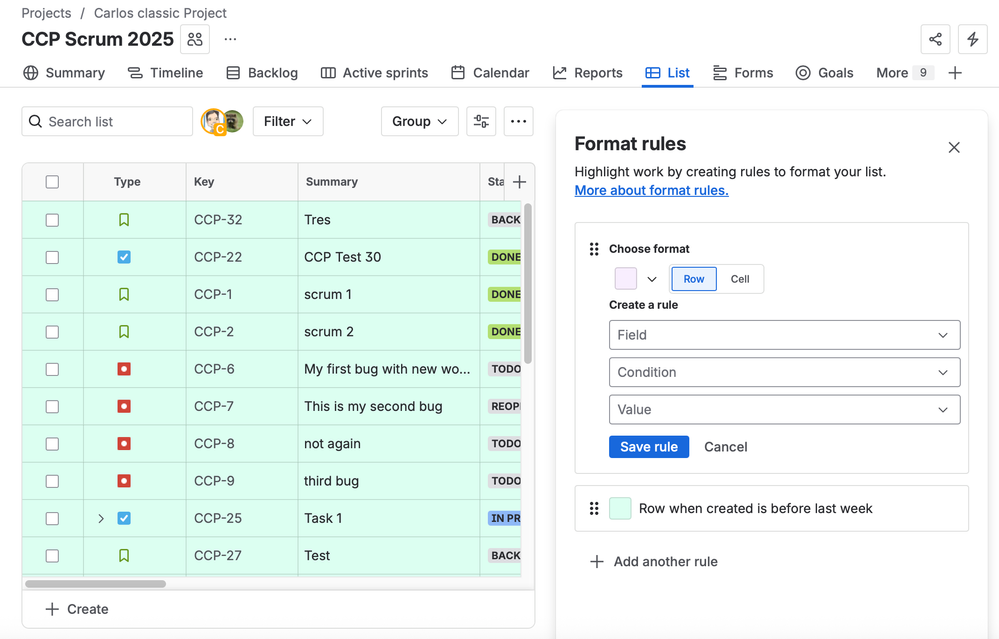Add a new tab with plus icon

tap(955, 73)
